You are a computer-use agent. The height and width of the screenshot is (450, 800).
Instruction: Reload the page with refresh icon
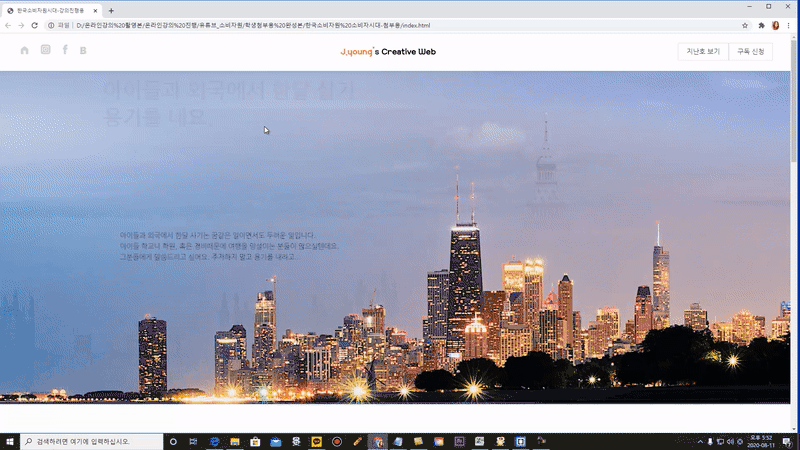[x=35, y=25]
